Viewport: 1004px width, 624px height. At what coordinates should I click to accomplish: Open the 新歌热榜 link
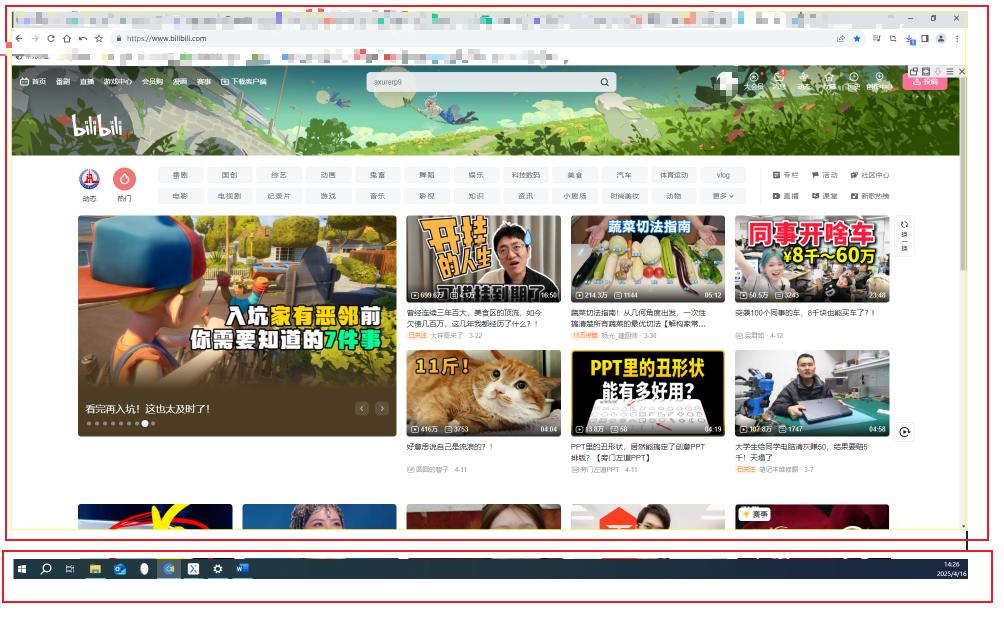coord(870,196)
